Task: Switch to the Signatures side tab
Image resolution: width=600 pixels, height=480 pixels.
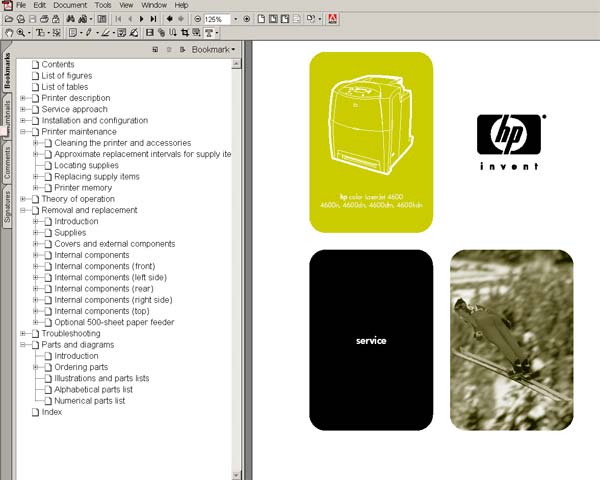Action: pos(7,207)
